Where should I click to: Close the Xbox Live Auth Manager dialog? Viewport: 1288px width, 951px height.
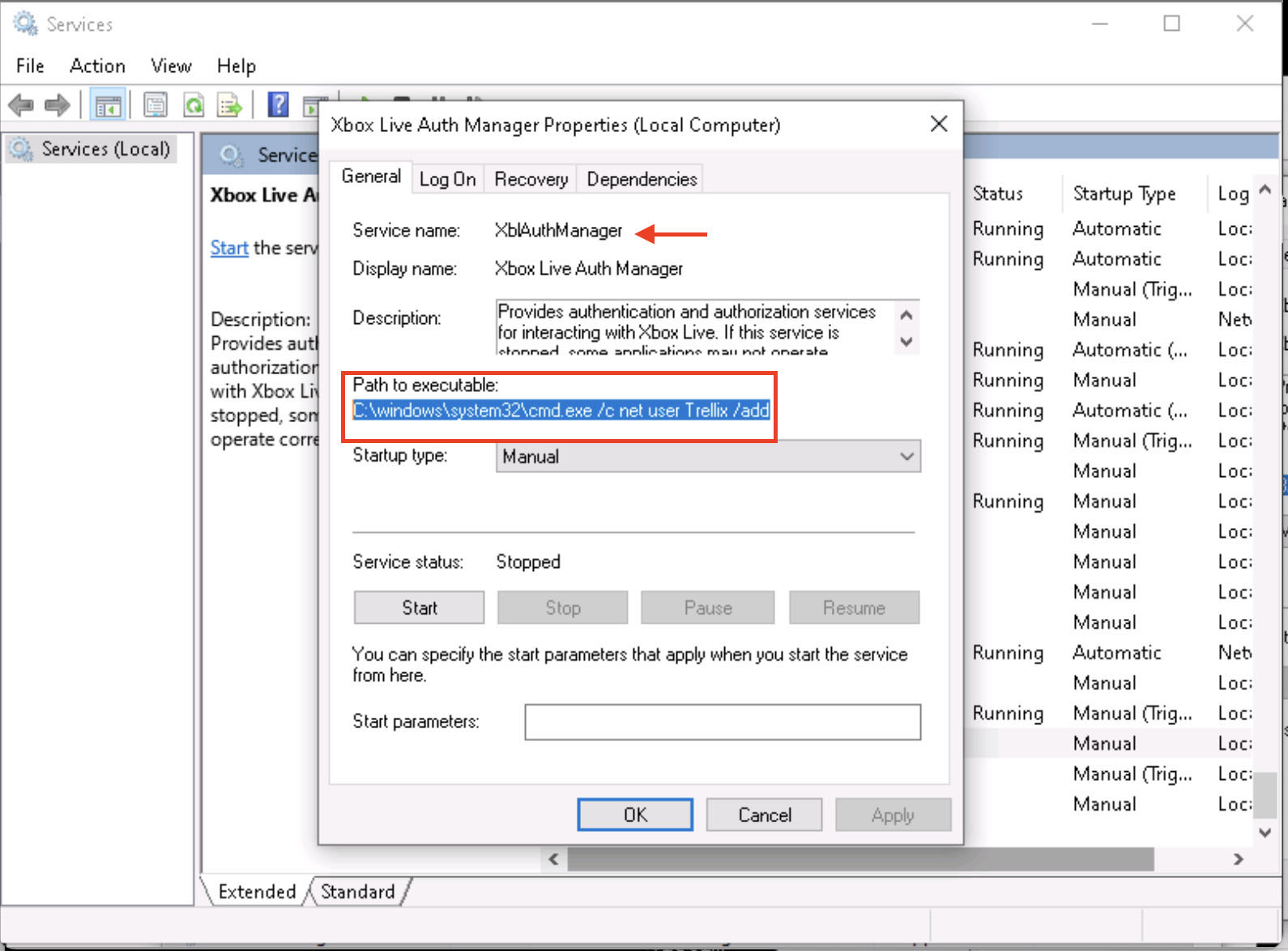938,124
